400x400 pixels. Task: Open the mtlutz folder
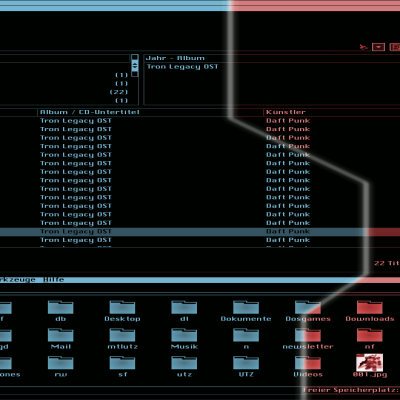click(x=122, y=339)
